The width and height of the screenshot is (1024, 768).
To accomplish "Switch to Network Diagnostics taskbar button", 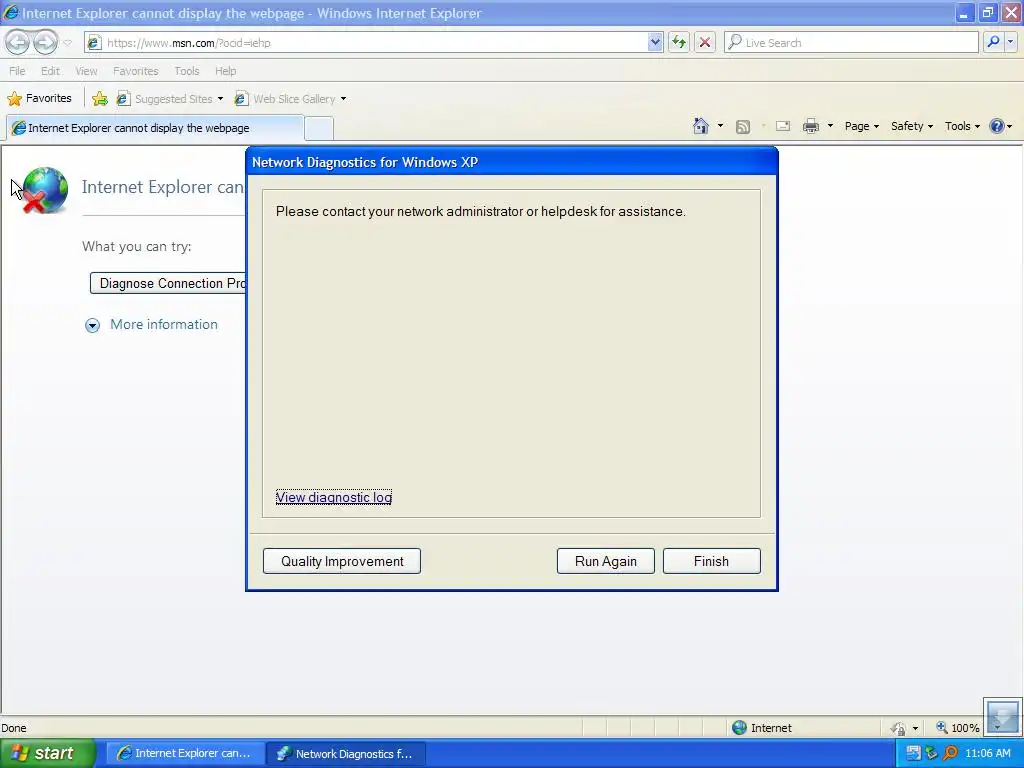I will pos(346,754).
